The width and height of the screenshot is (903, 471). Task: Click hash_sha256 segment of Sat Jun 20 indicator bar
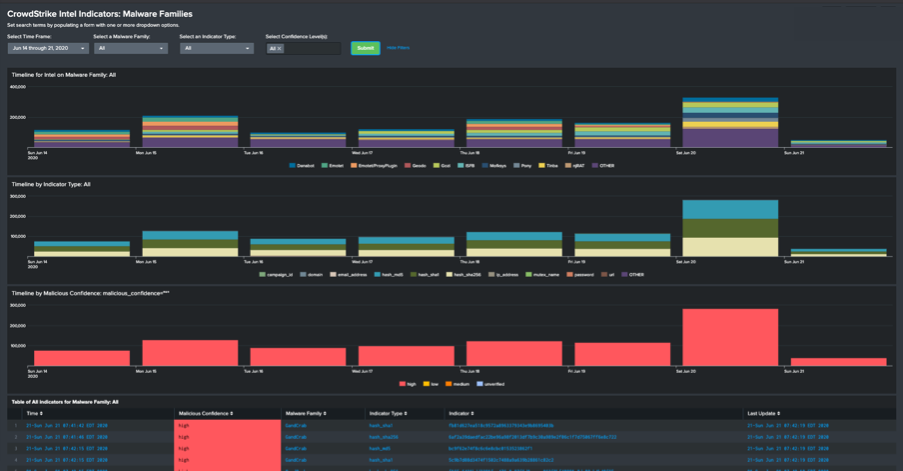point(730,247)
